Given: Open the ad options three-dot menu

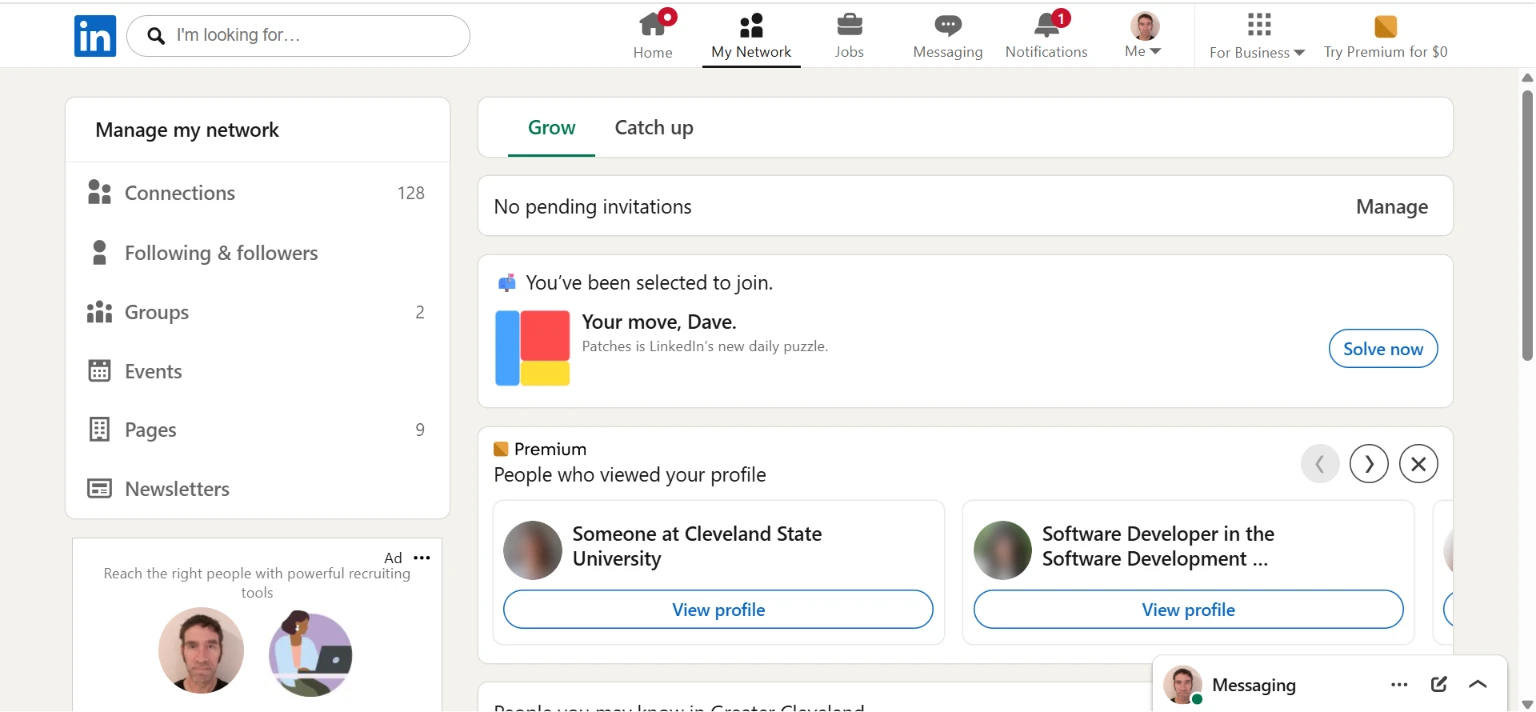Looking at the screenshot, I should point(422,558).
